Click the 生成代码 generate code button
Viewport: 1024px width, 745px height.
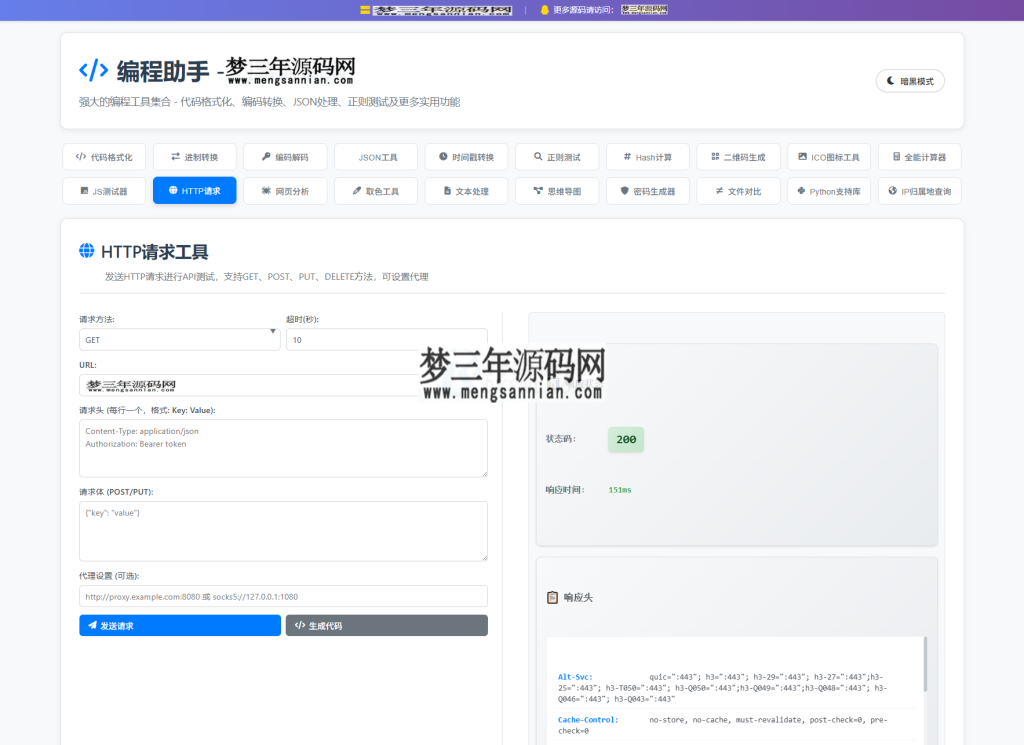pyautogui.click(x=385, y=625)
